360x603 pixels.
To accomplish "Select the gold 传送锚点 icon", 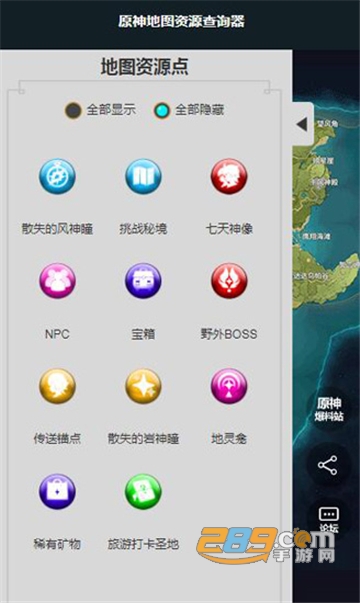I will [57, 386].
